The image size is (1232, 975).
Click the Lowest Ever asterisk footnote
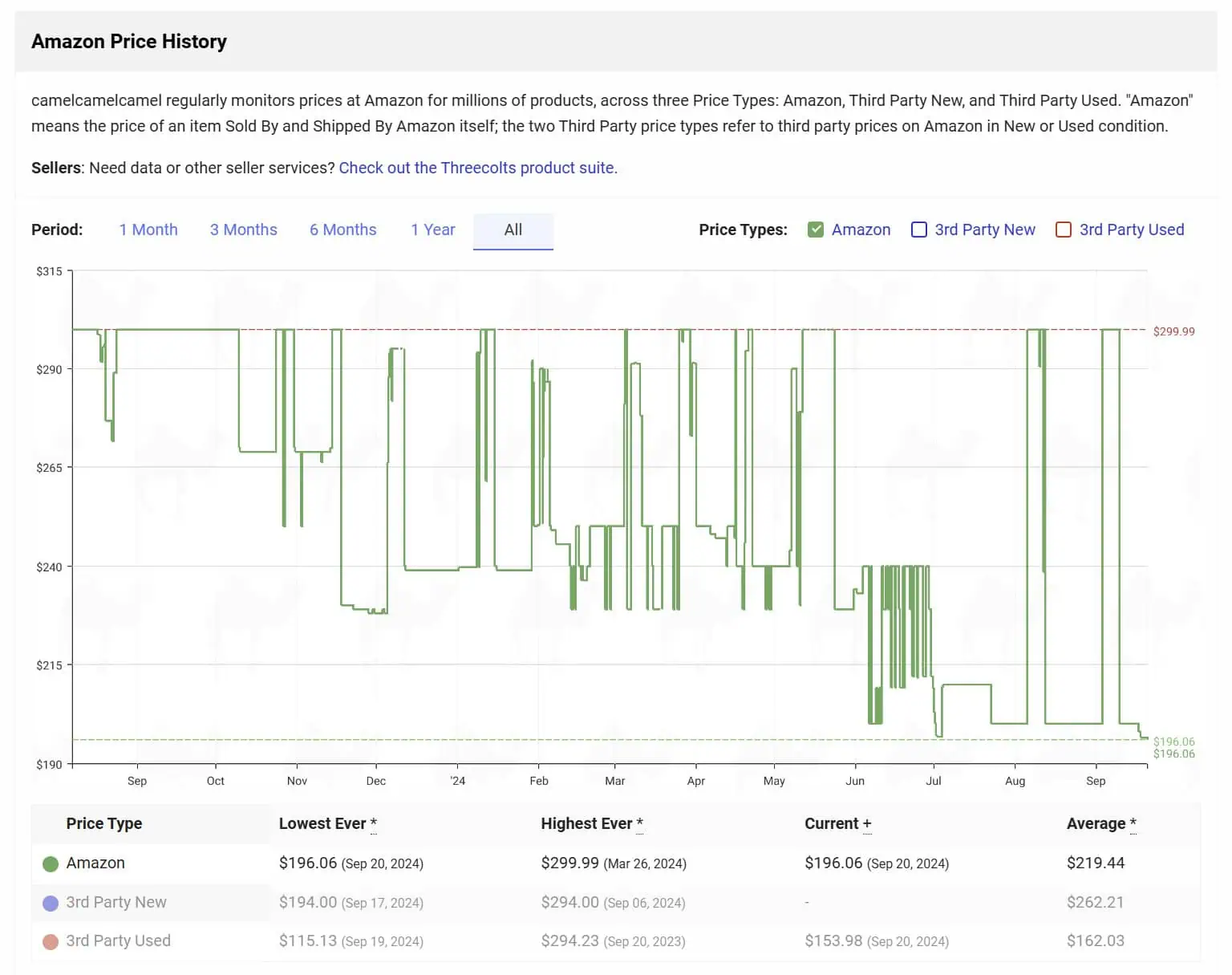pos(374,823)
